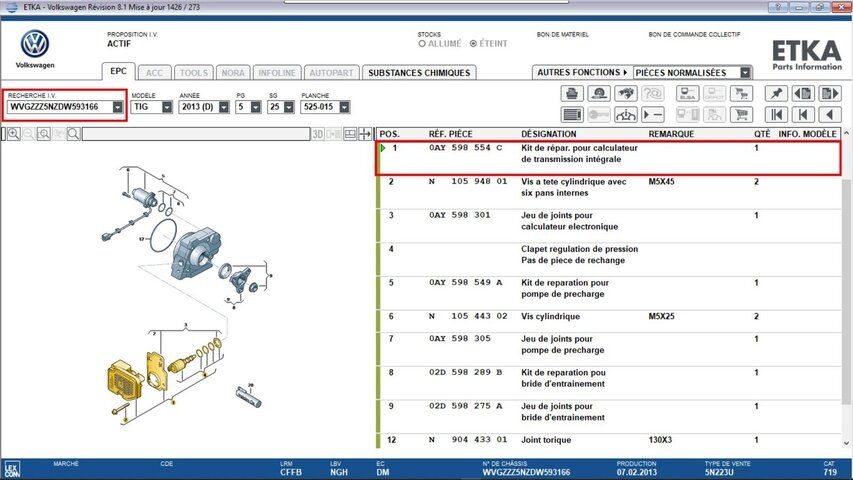Click the list view lines icon
Image resolution: width=853 pixels, height=480 pixels.
[572, 115]
